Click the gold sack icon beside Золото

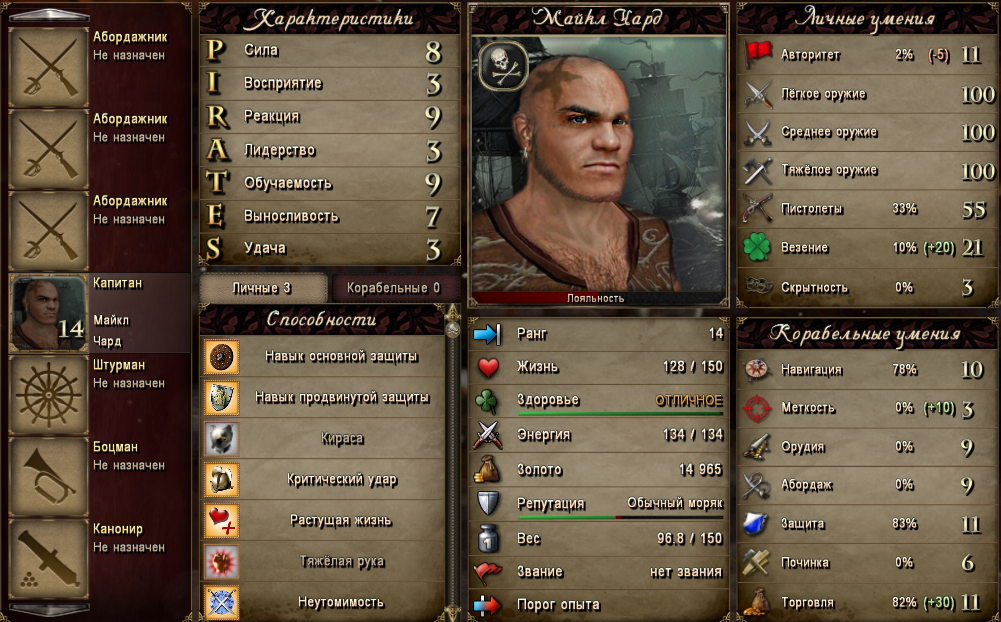click(488, 469)
